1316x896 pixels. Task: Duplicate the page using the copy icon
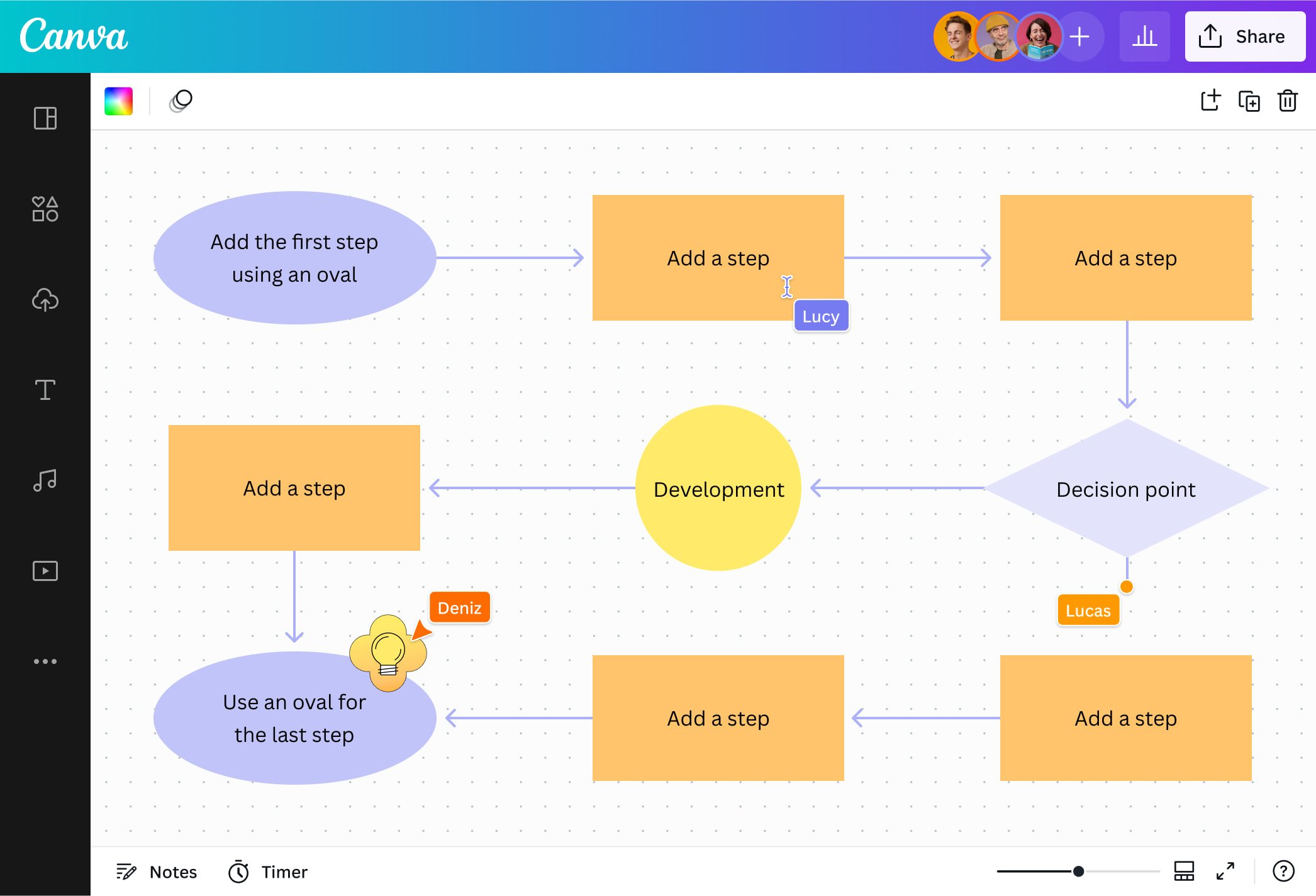pos(1250,100)
